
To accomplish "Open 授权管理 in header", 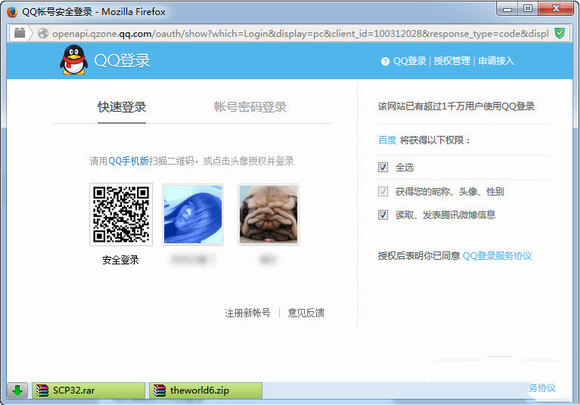I will (452, 61).
